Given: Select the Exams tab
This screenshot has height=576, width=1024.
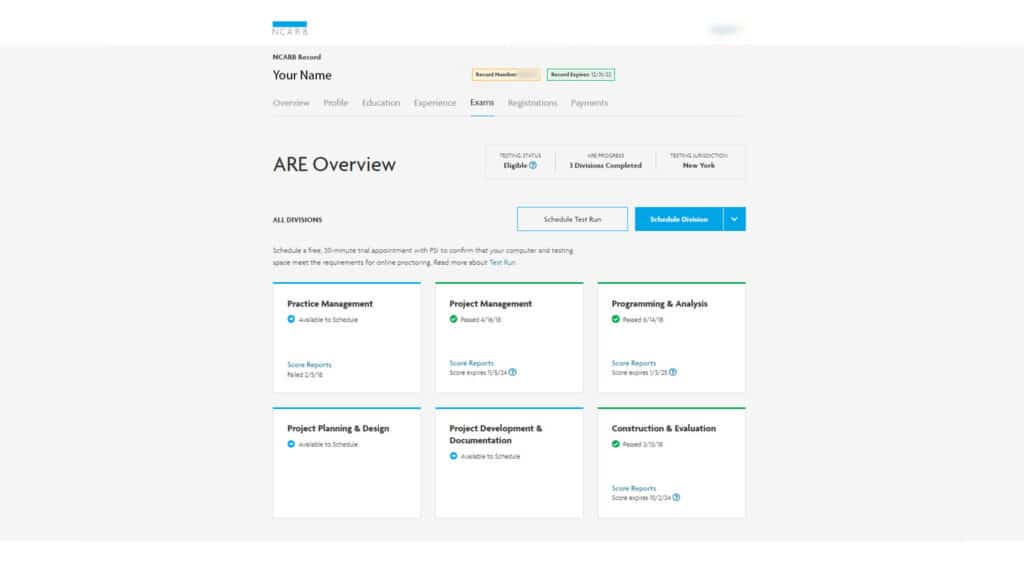Looking at the screenshot, I should click(x=482, y=103).
